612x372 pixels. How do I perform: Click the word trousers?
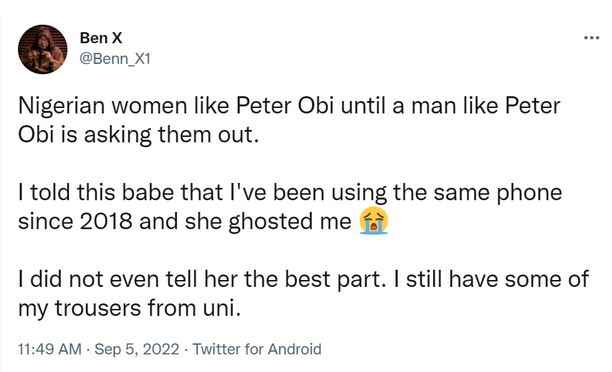coord(98,308)
